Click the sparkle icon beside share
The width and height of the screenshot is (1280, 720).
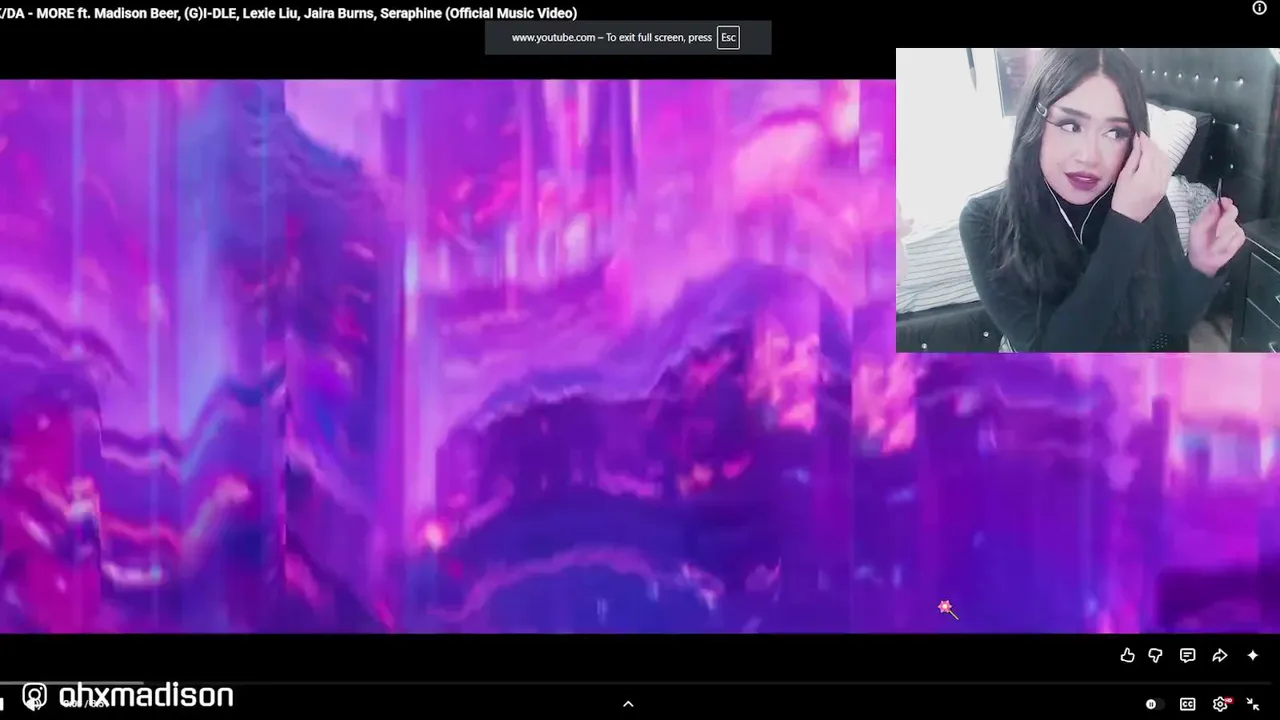[1253, 656]
